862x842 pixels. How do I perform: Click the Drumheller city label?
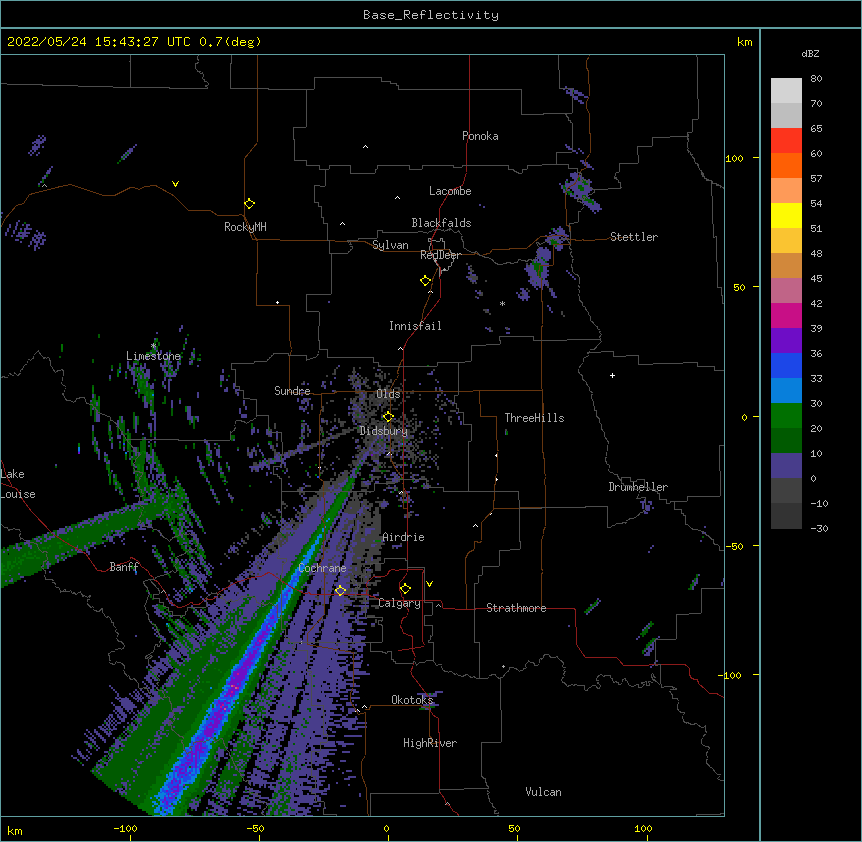click(x=638, y=487)
